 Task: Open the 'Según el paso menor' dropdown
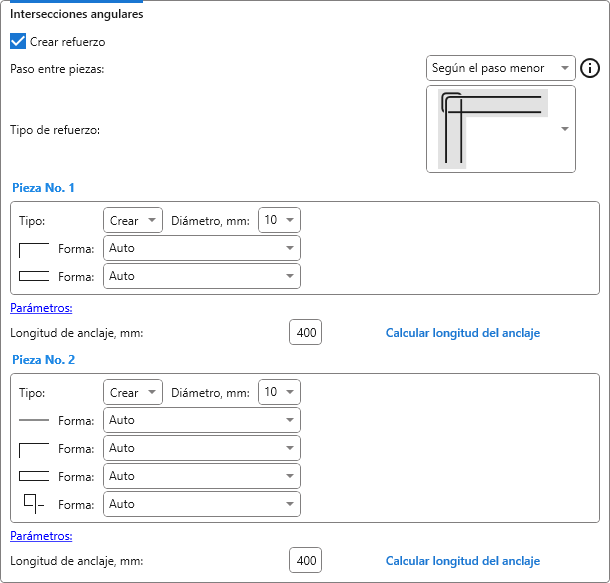(x=500, y=68)
